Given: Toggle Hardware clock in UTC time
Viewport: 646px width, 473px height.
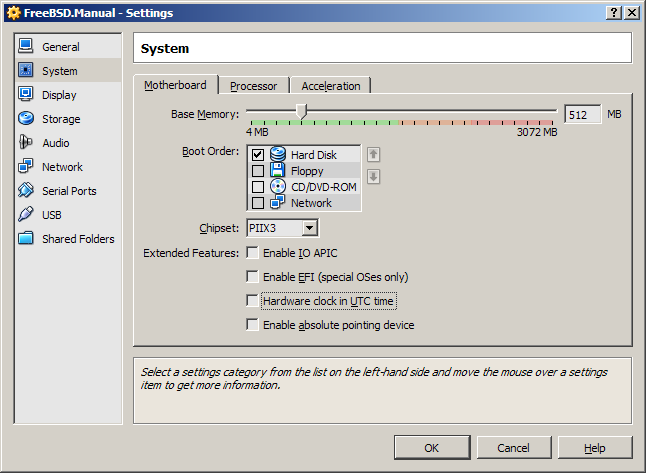Looking at the screenshot, I should click(x=252, y=300).
